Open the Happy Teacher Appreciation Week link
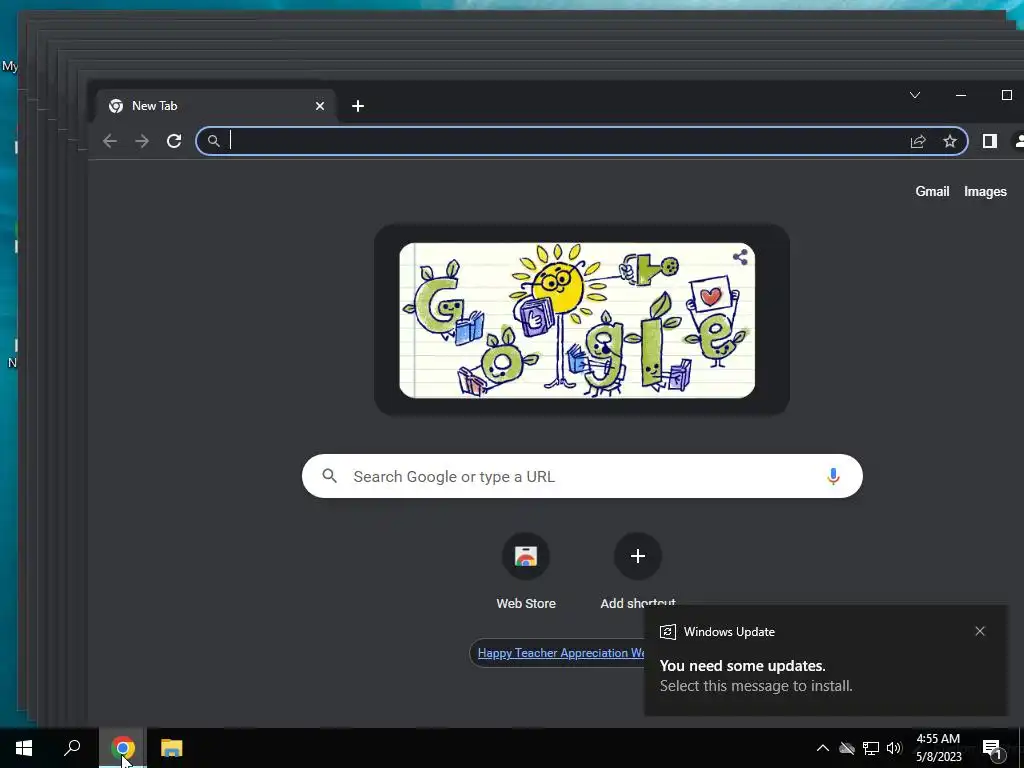Screen dimensions: 1024x768 (560, 653)
